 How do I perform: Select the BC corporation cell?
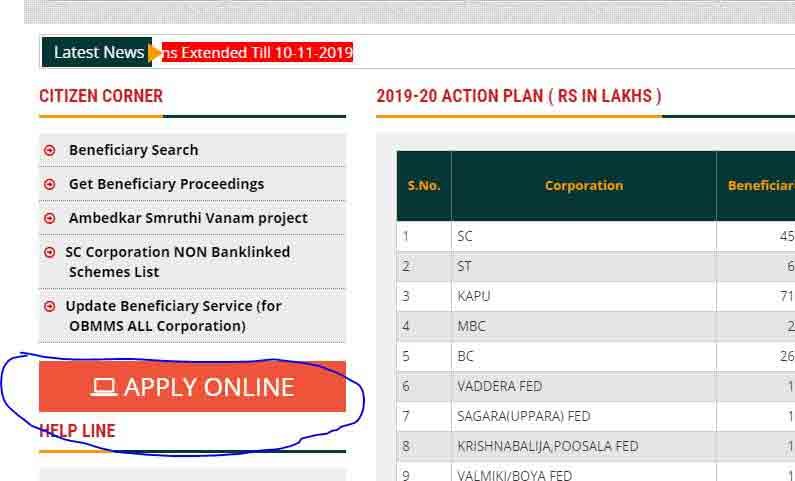584,356
